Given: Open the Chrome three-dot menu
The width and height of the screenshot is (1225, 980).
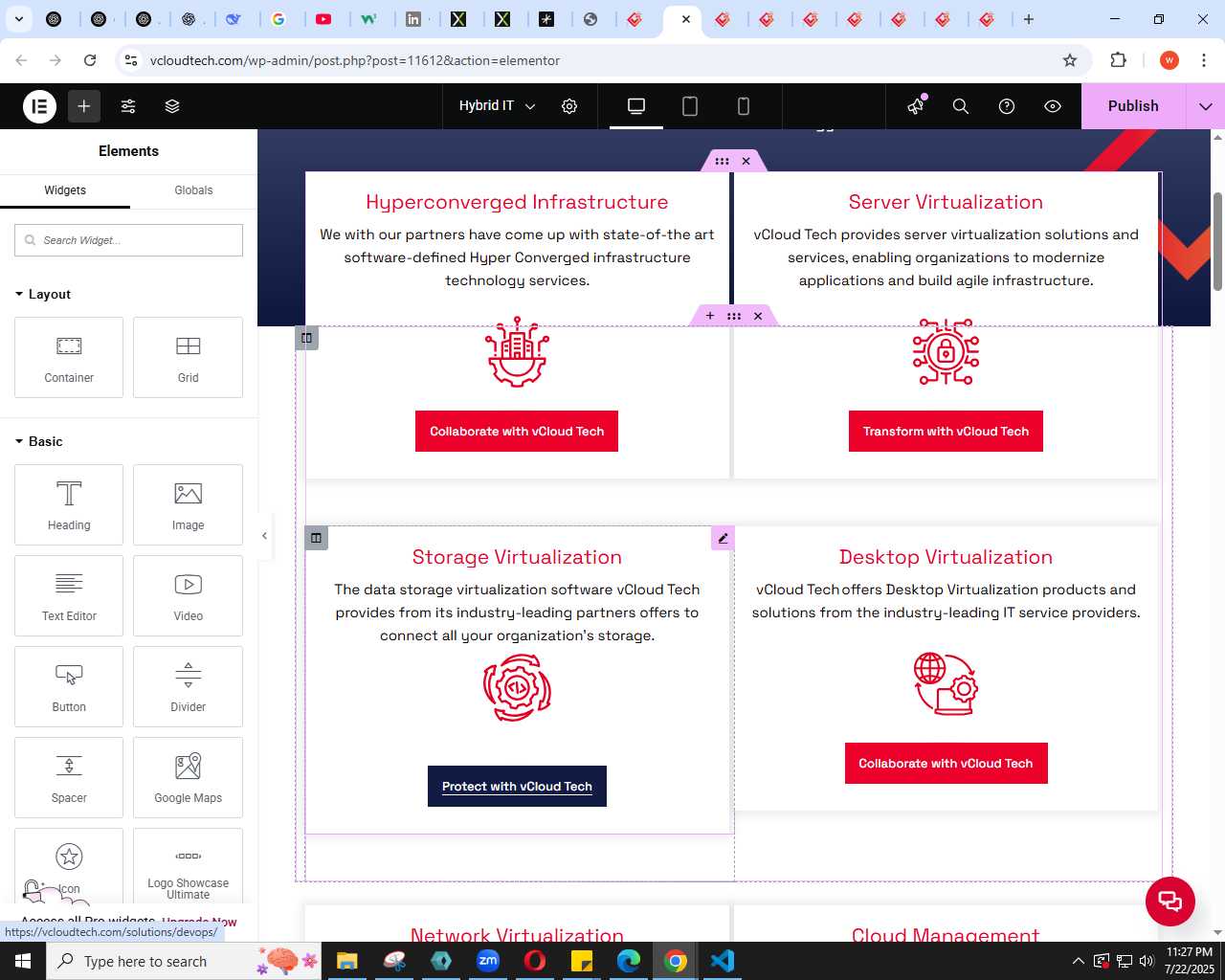Looking at the screenshot, I should coord(1204,60).
